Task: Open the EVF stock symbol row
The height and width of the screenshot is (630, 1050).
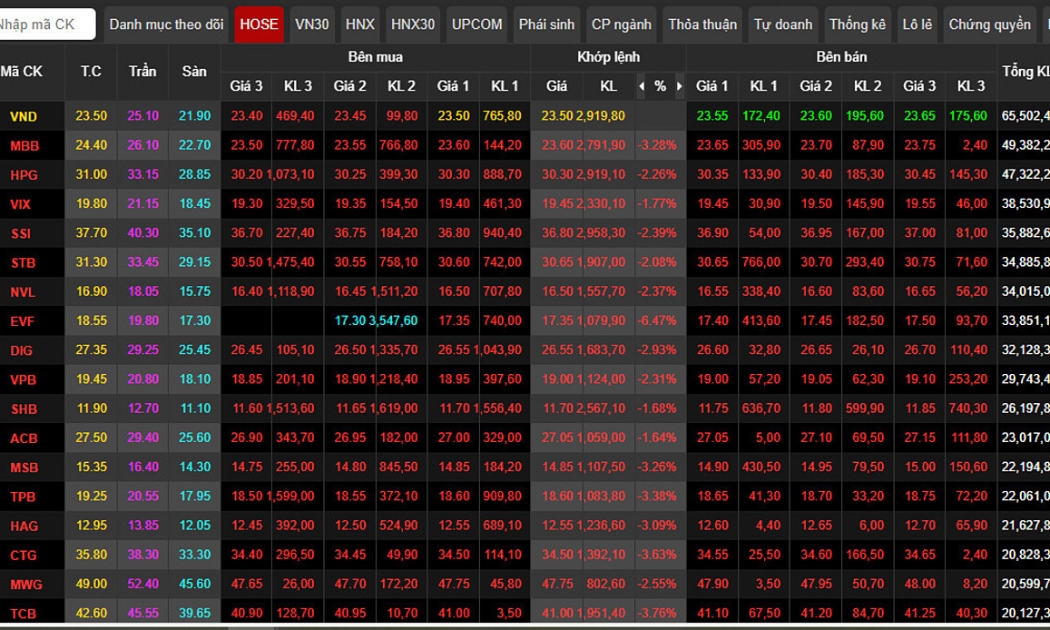Action: pyautogui.click(x=23, y=321)
